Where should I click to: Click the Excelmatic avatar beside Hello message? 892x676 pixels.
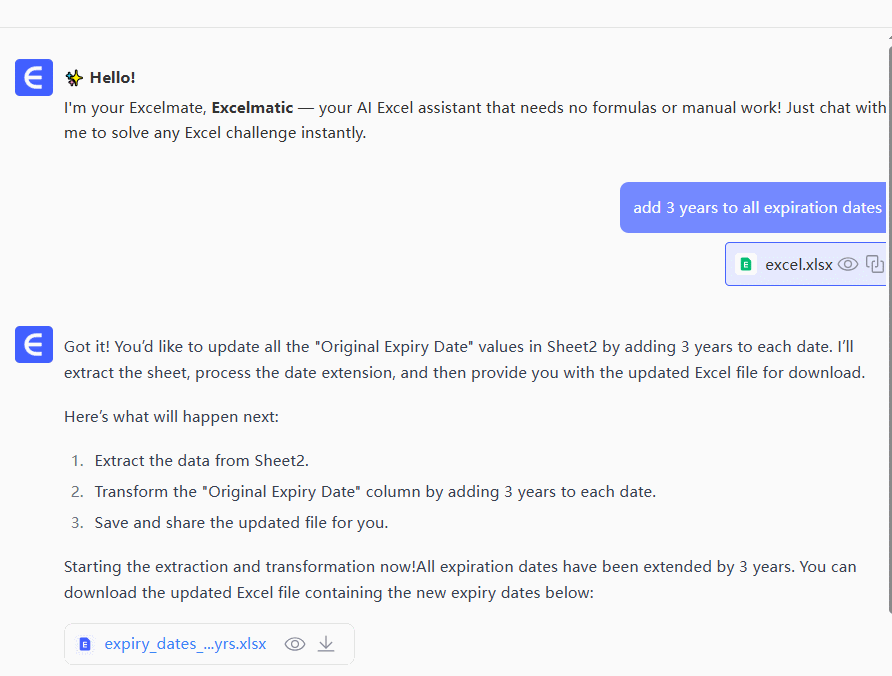click(34, 78)
